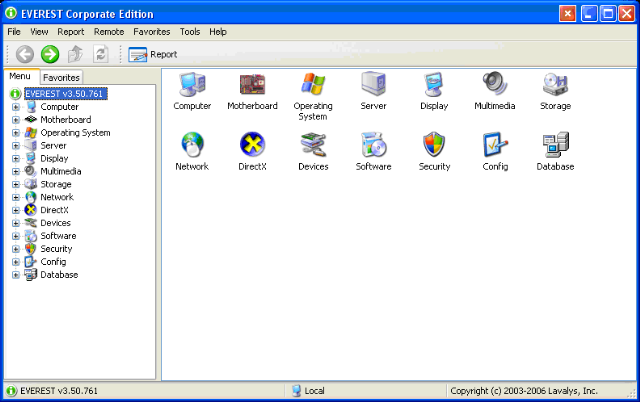Open the Tools menu
This screenshot has height=402, width=640.
(x=190, y=32)
